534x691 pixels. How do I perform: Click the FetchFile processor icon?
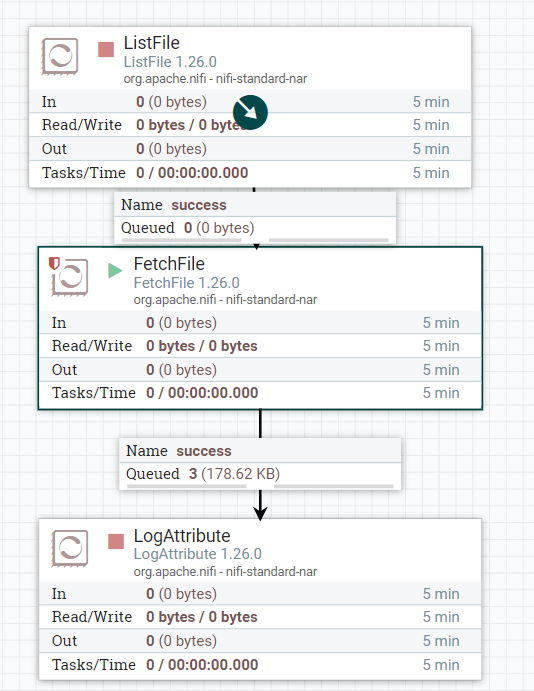[70, 277]
